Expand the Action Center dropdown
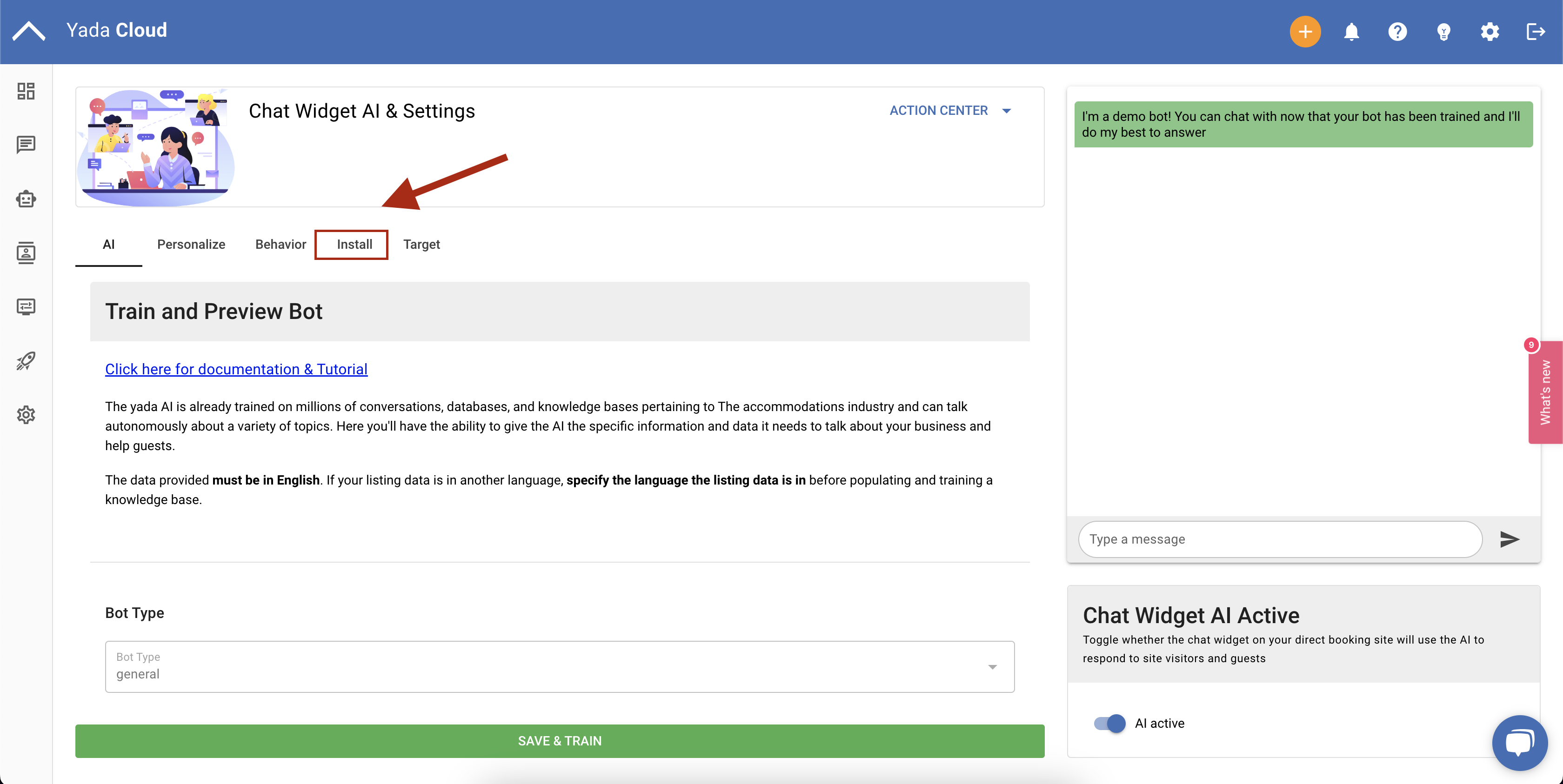 (949, 110)
